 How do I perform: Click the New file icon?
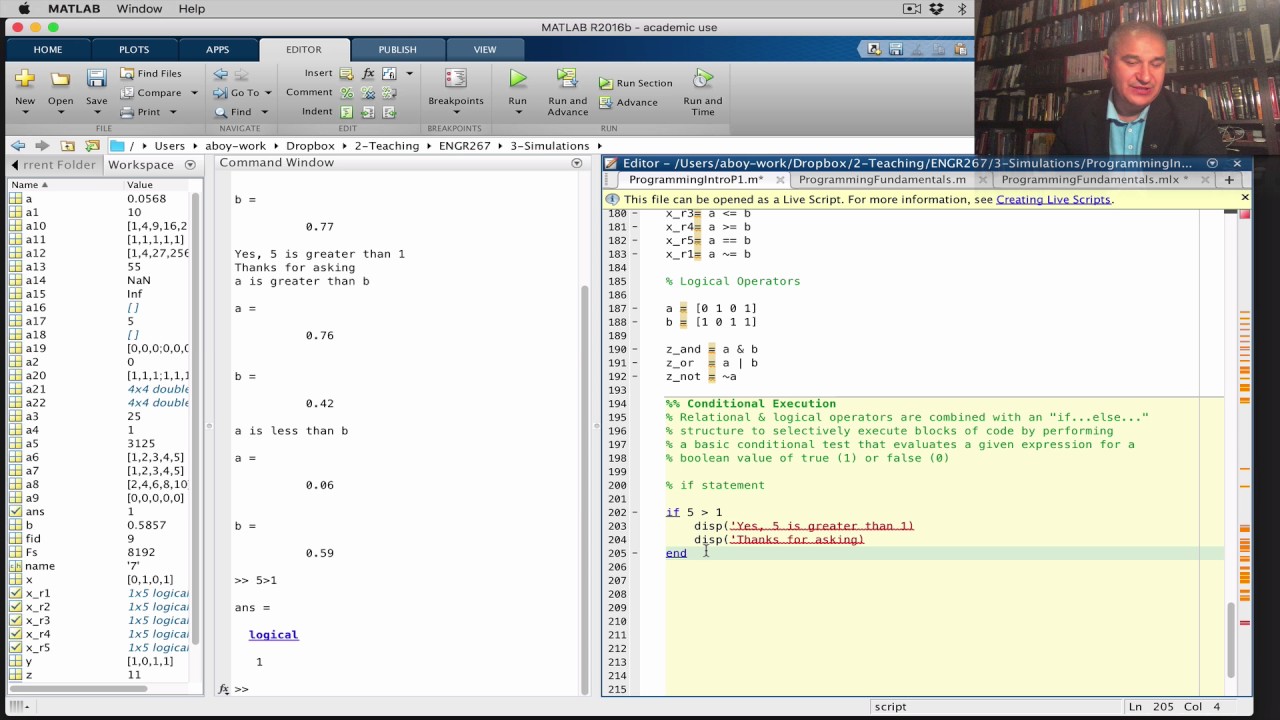click(25, 79)
